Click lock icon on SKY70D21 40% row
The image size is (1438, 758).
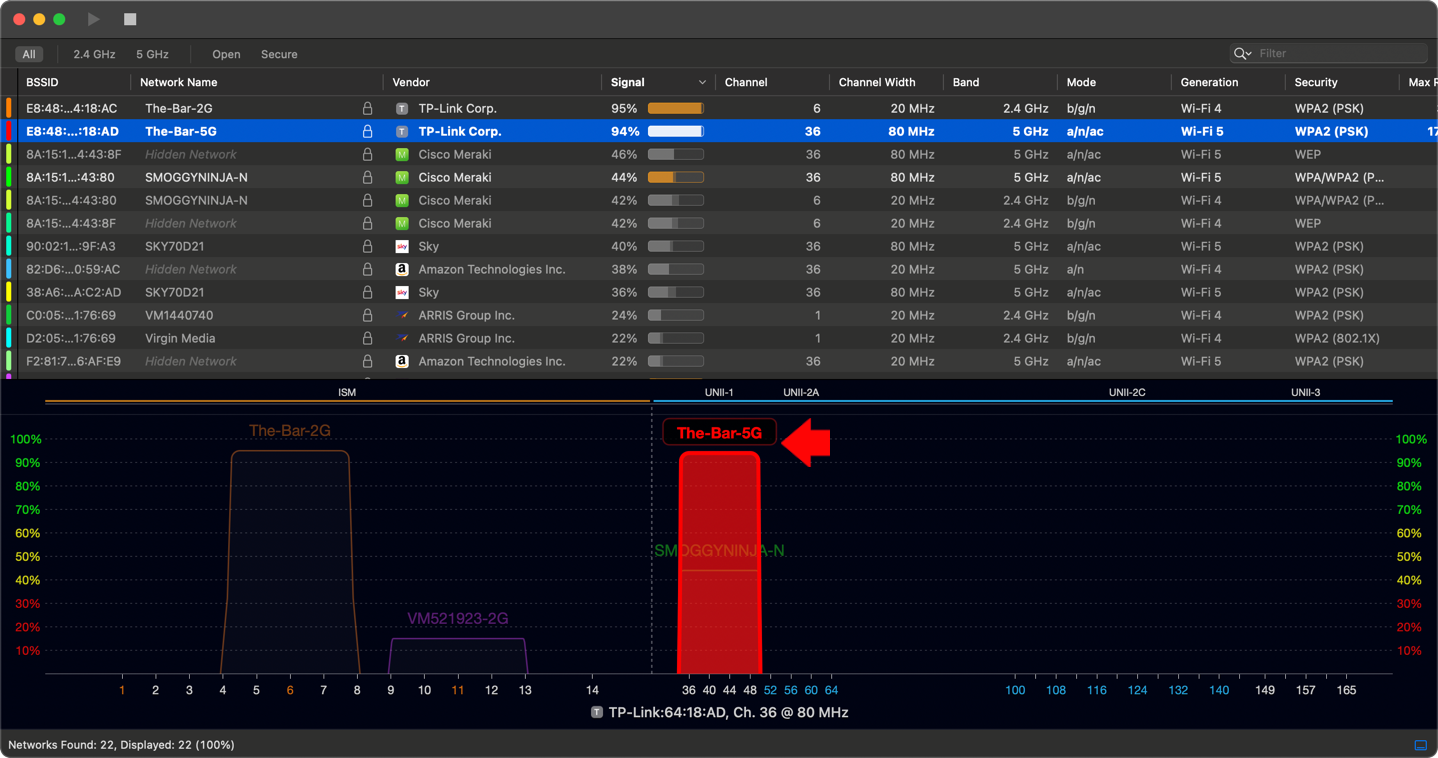(367, 246)
